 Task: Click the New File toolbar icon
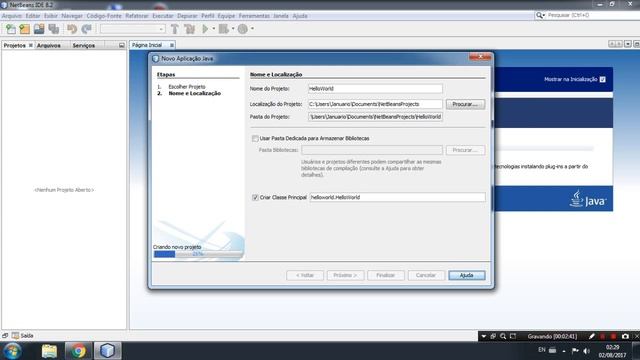pyautogui.click(x=11, y=29)
